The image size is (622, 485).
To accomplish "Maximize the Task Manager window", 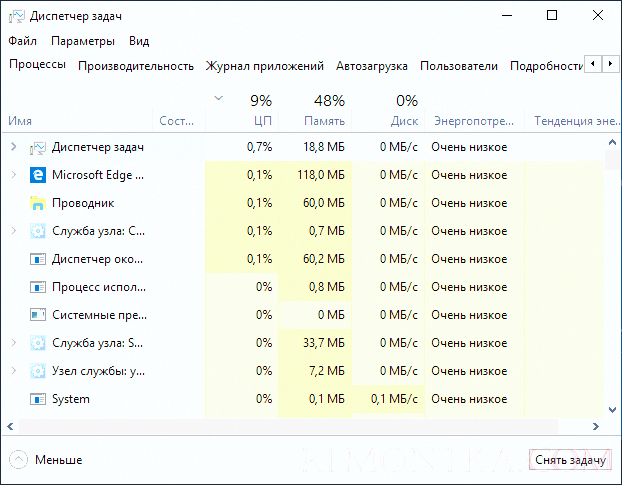I will click(x=552, y=15).
